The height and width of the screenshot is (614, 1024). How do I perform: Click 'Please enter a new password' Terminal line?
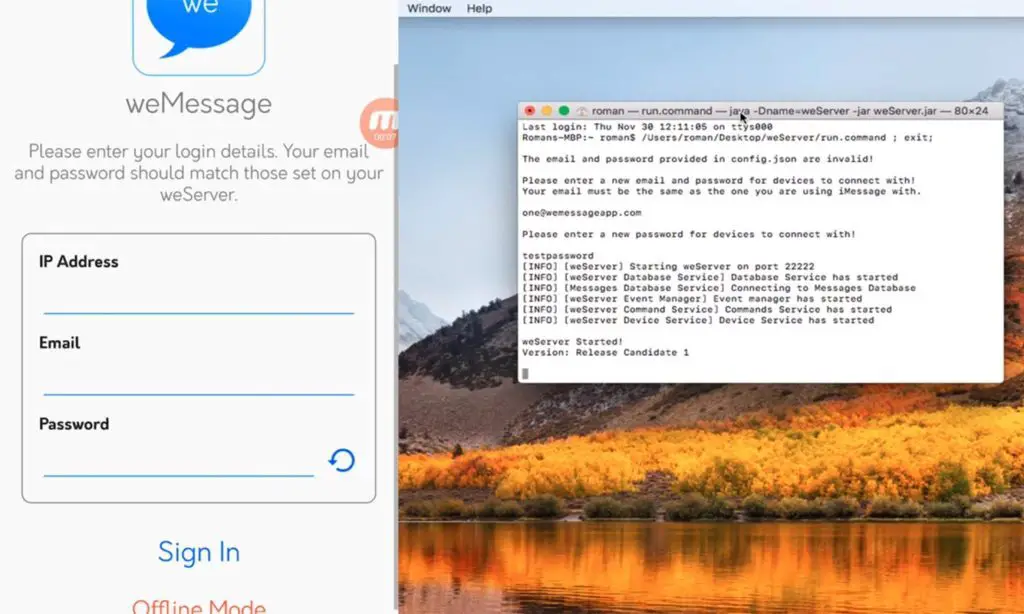[x=688, y=234]
